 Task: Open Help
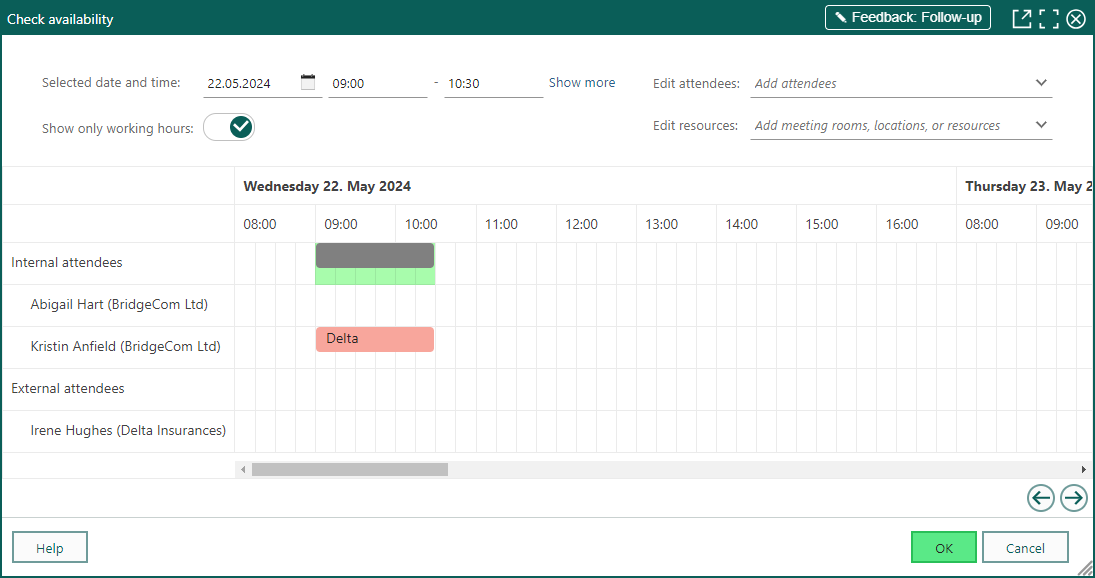point(50,547)
